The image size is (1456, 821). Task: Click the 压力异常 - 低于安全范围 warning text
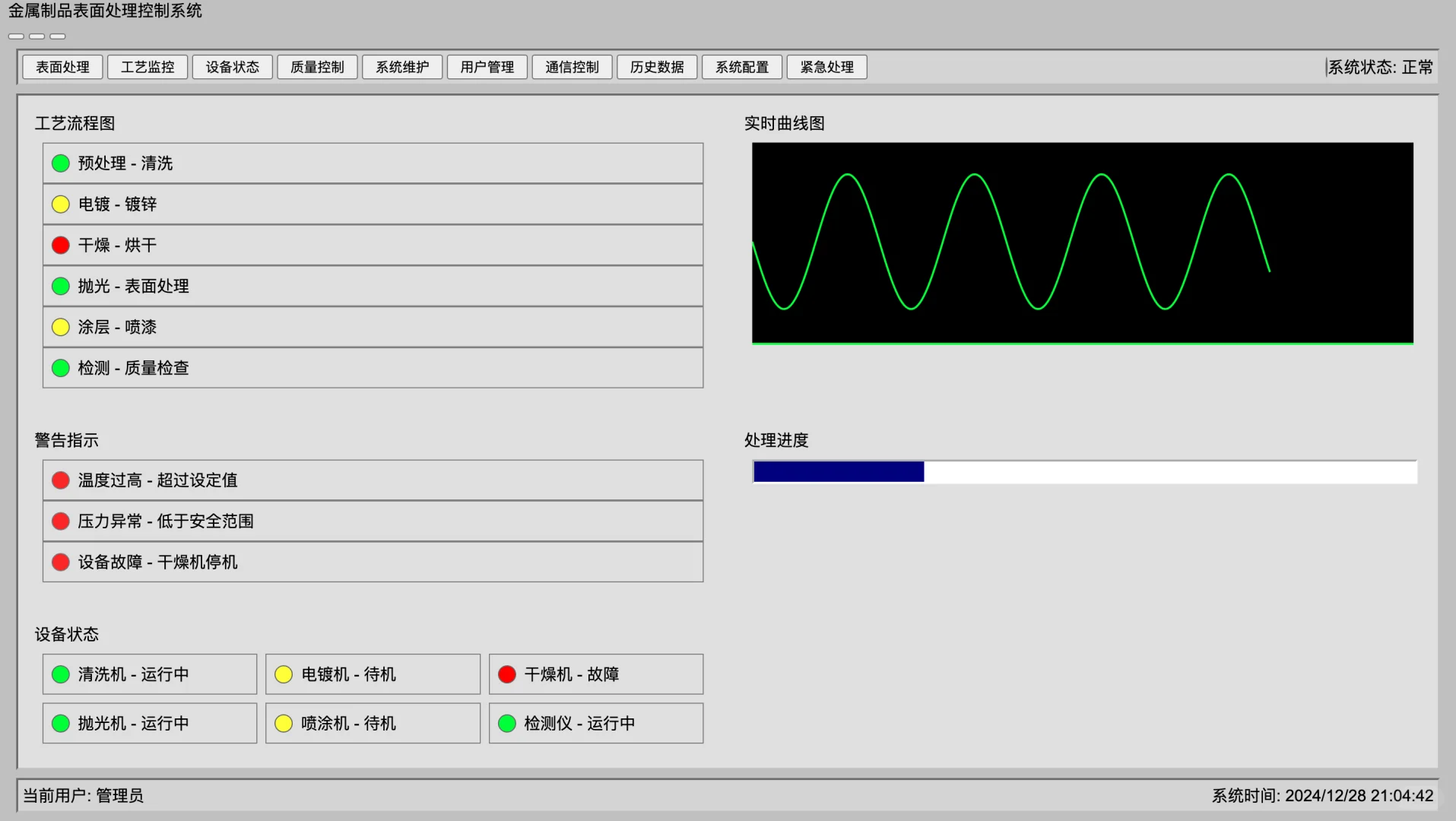point(166,521)
